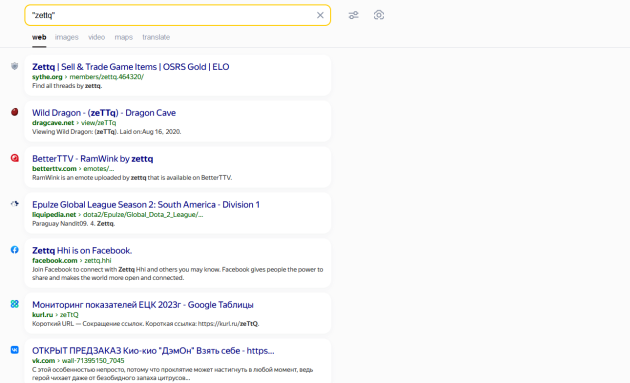Clear the search query with the X icon
The width and height of the screenshot is (630, 383).
[320, 15]
